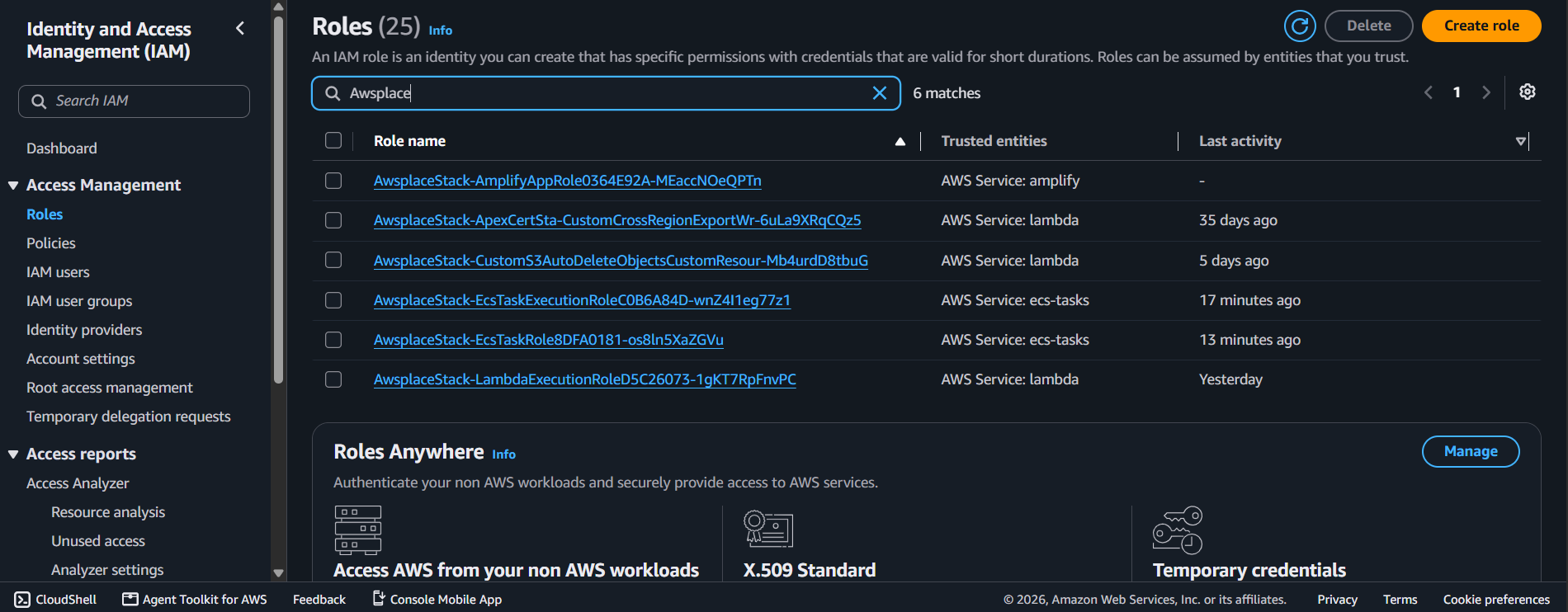Click the roles filter field containing Awsplace
Image resolution: width=1568 pixels, height=612 pixels.
pyautogui.click(x=606, y=93)
